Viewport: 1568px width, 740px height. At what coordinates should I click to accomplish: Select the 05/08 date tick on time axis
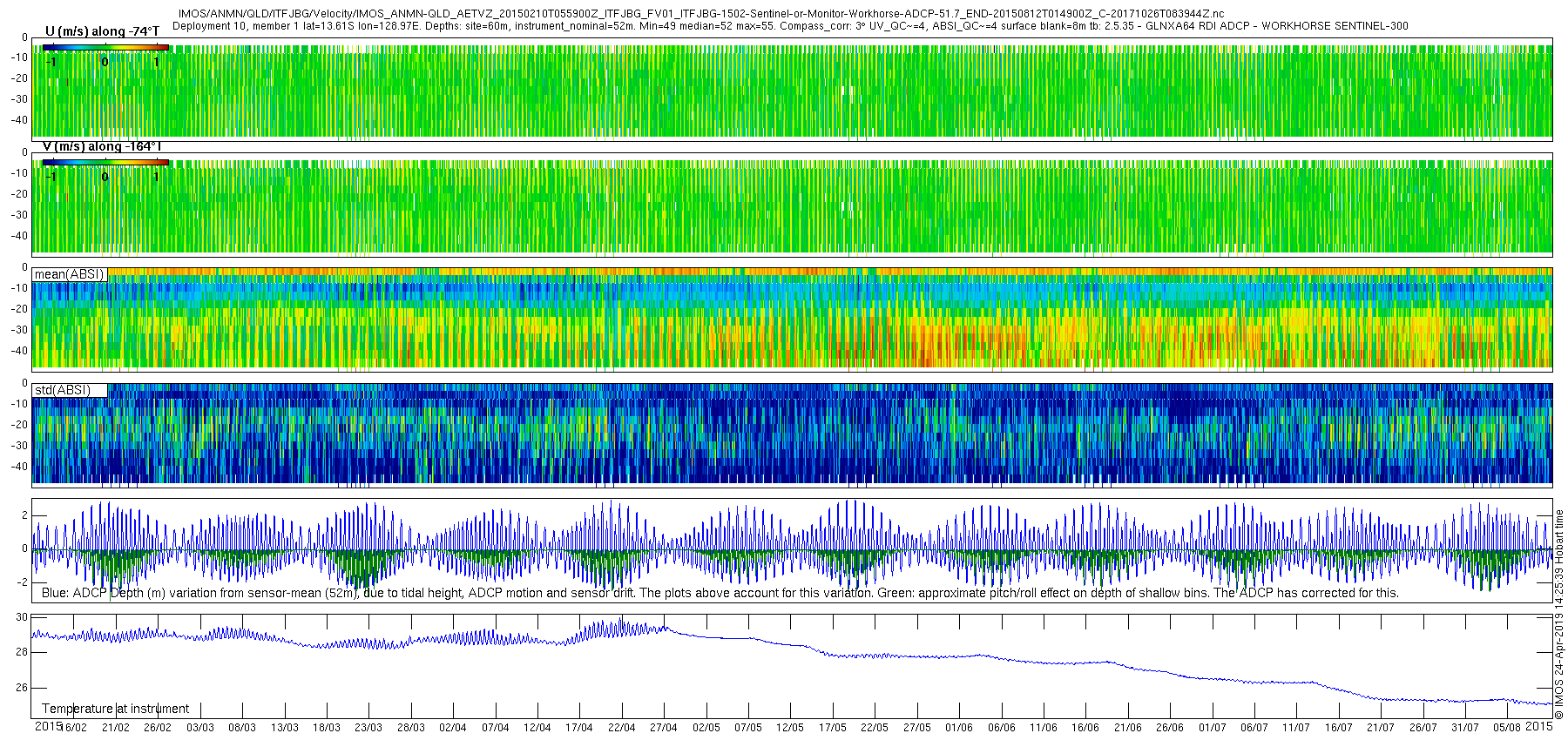[1508, 728]
